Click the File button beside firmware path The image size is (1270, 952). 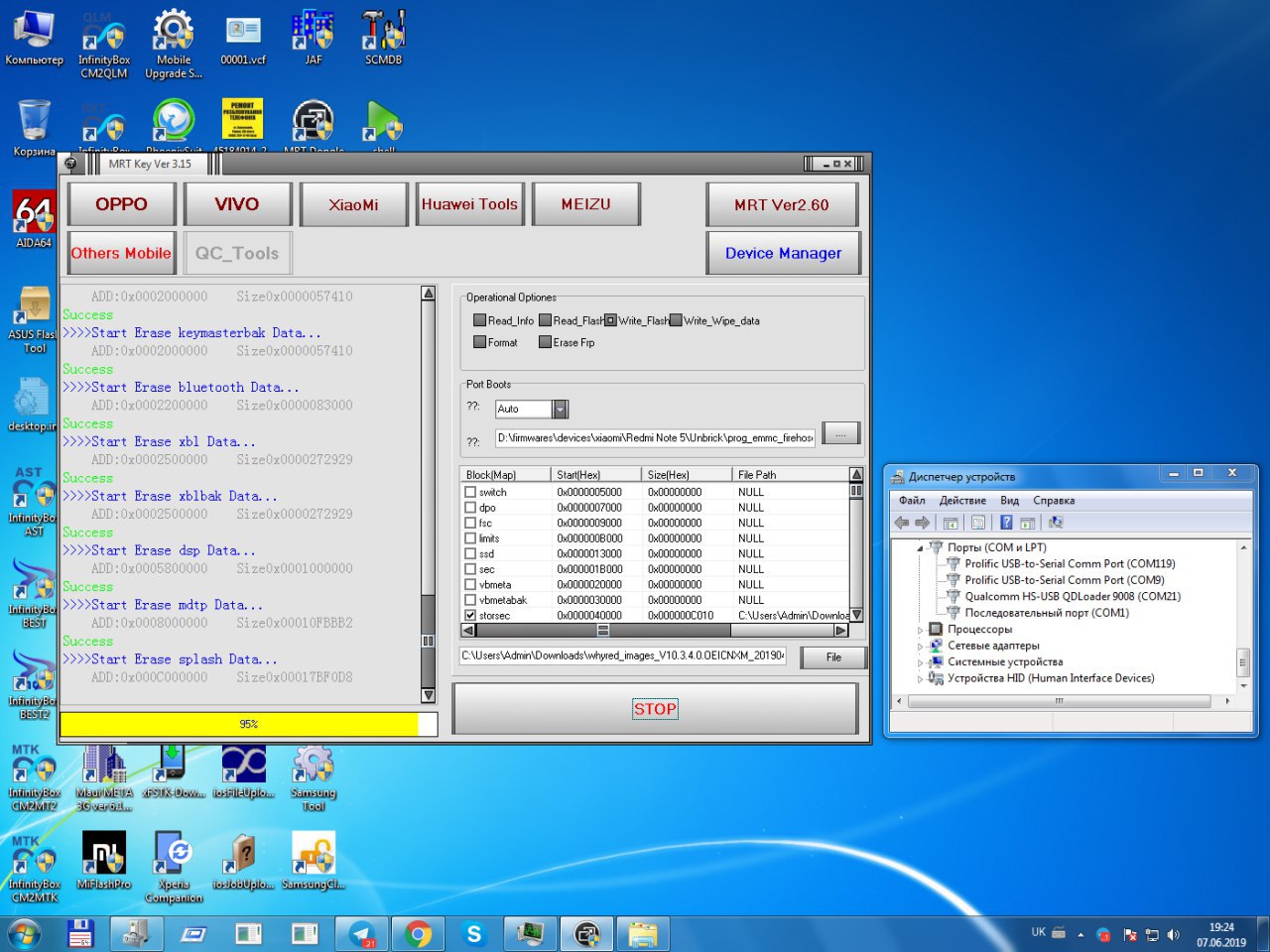point(833,657)
